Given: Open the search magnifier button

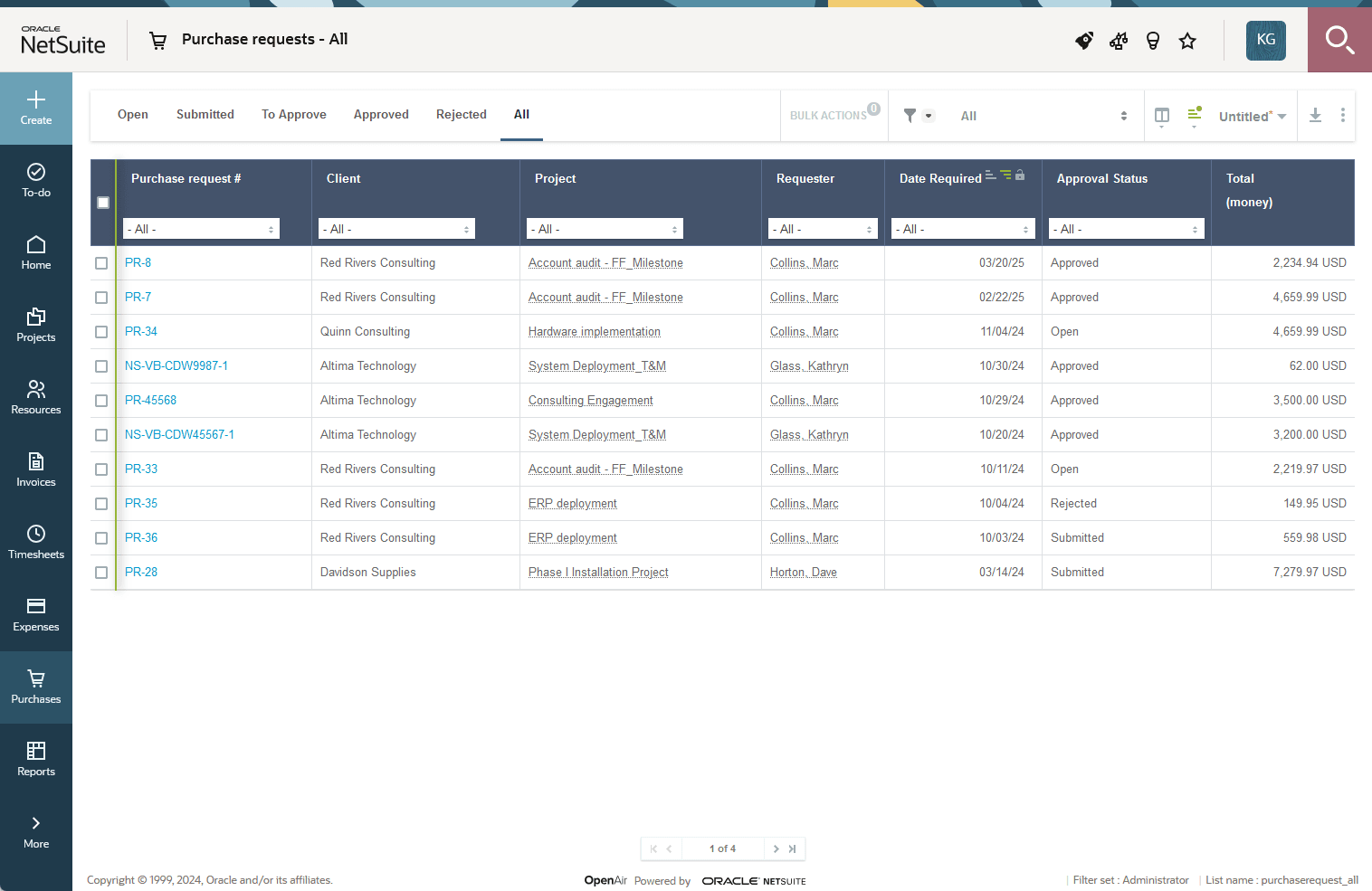Looking at the screenshot, I should 1339,40.
